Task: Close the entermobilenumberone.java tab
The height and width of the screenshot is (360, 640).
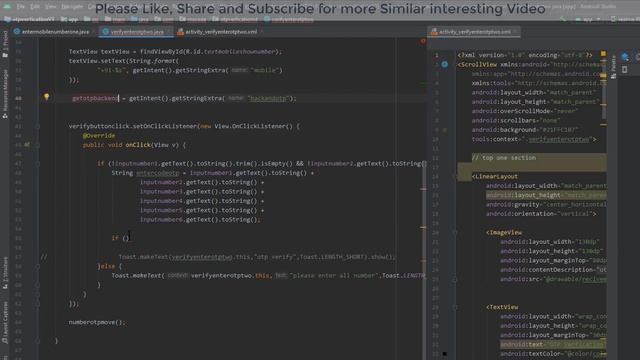Action: (x=93, y=31)
